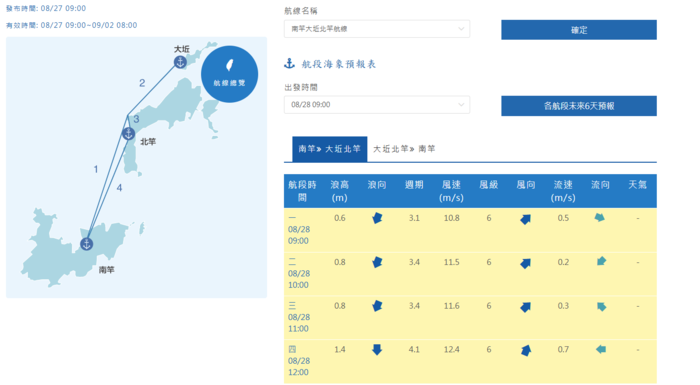Screen dimensions: 700x385
Task: Click segment number 2 on route map
Action: pos(142,83)
